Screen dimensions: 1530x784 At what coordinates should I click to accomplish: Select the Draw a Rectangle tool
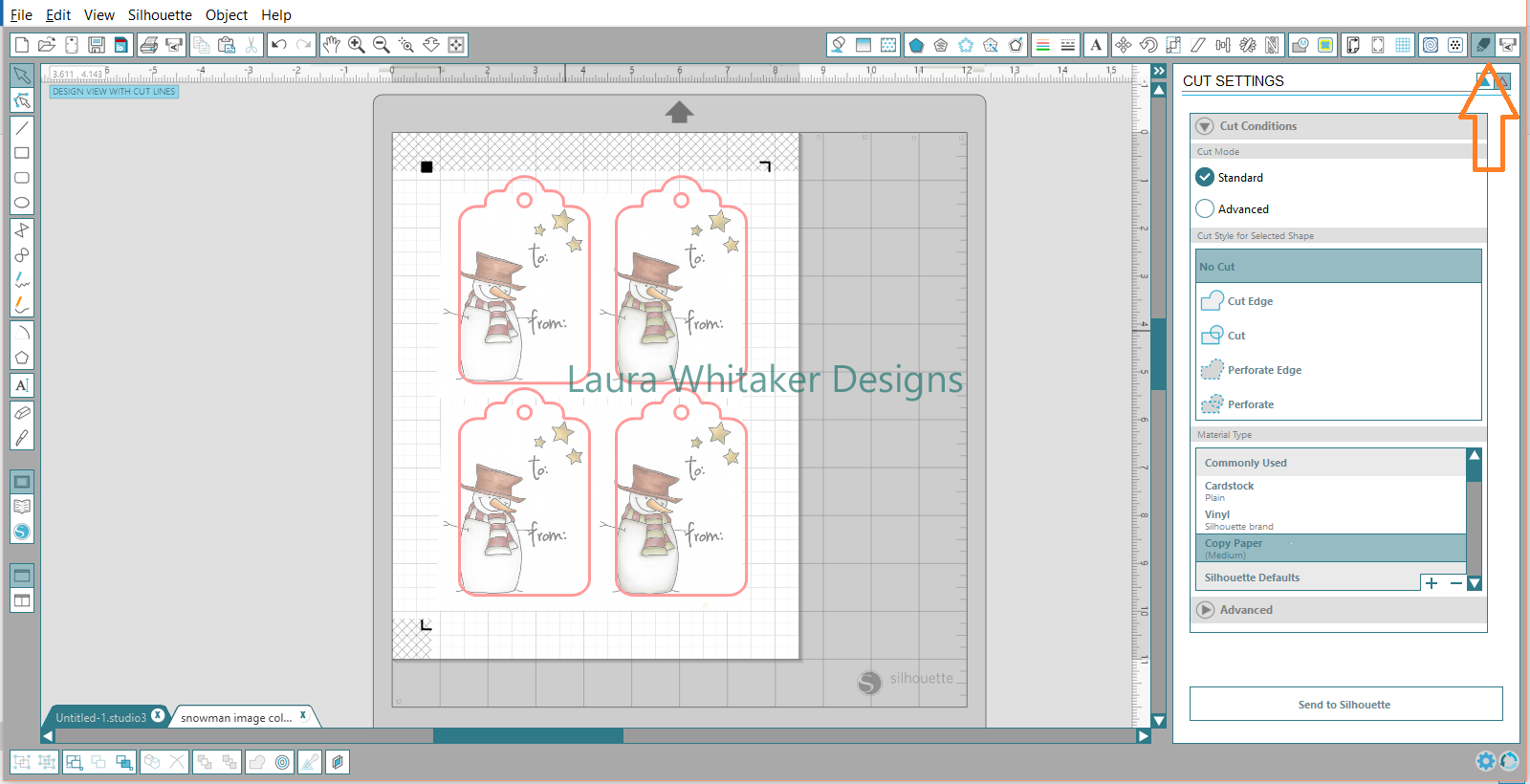coord(22,153)
